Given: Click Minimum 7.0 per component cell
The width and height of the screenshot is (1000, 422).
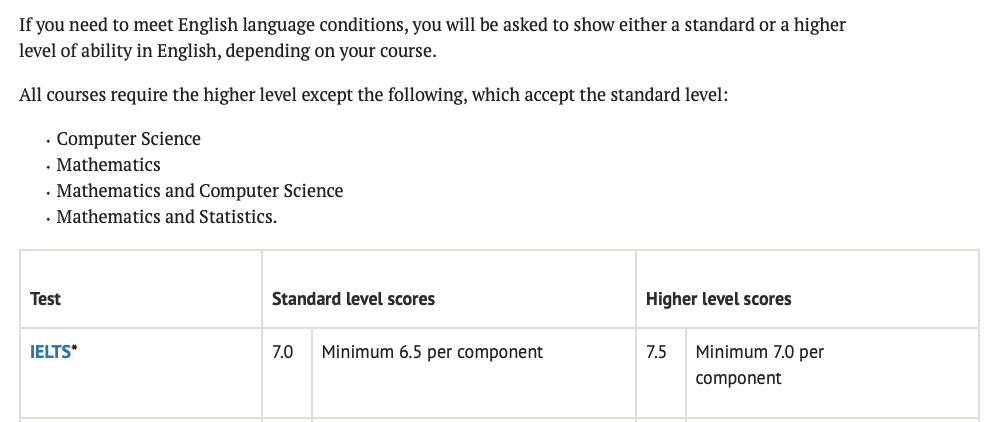Looking at the screenshot, I should 760,365.
